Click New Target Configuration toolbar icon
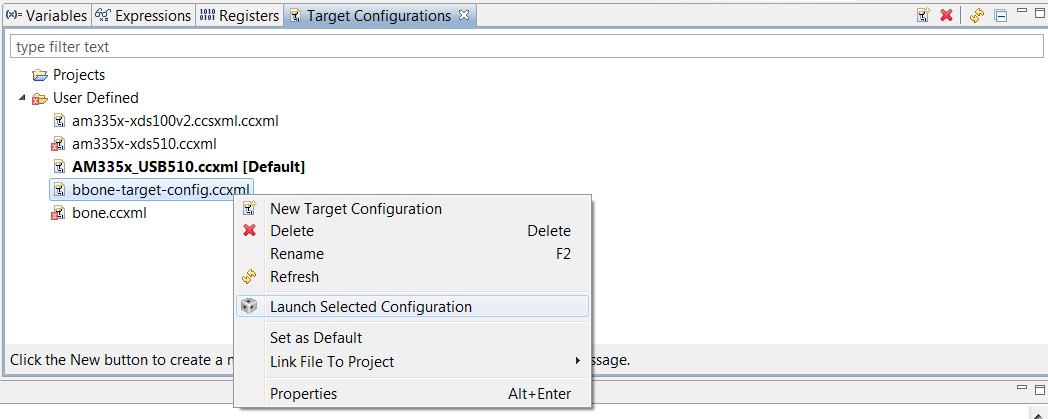The width and height of the screenshot is (1048, 419). [923, 16]
